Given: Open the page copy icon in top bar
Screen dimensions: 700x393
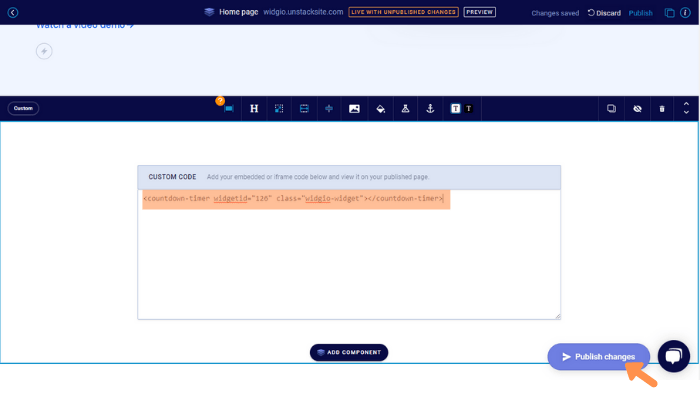Looking at the screenshot, I should [x=669, y=13].
